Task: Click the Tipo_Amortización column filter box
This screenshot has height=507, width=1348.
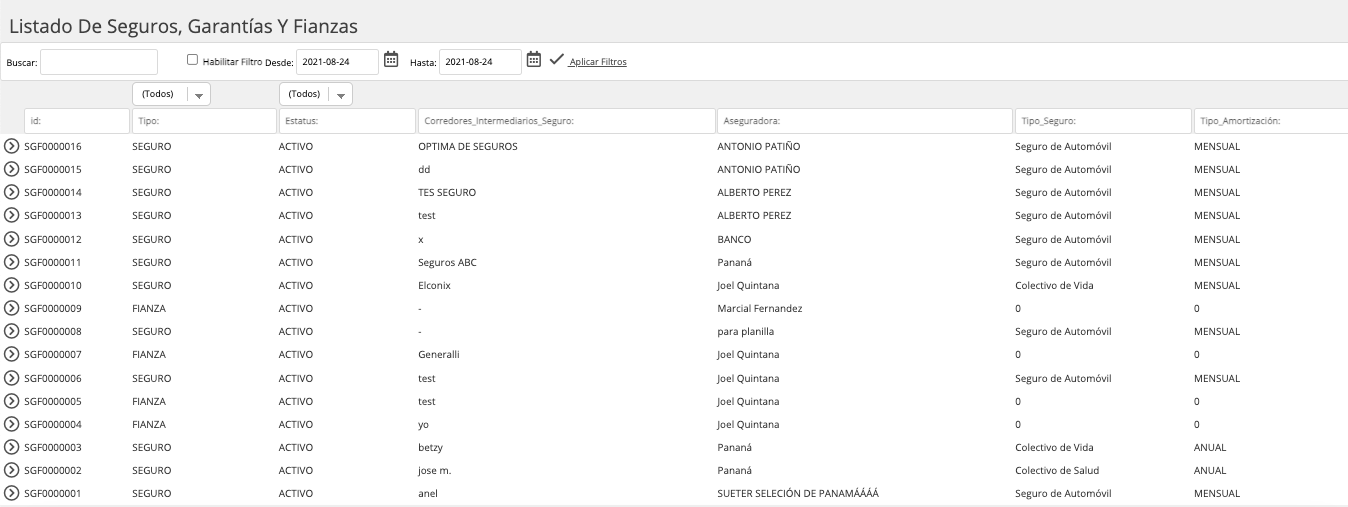Action: pos(1270,121)
